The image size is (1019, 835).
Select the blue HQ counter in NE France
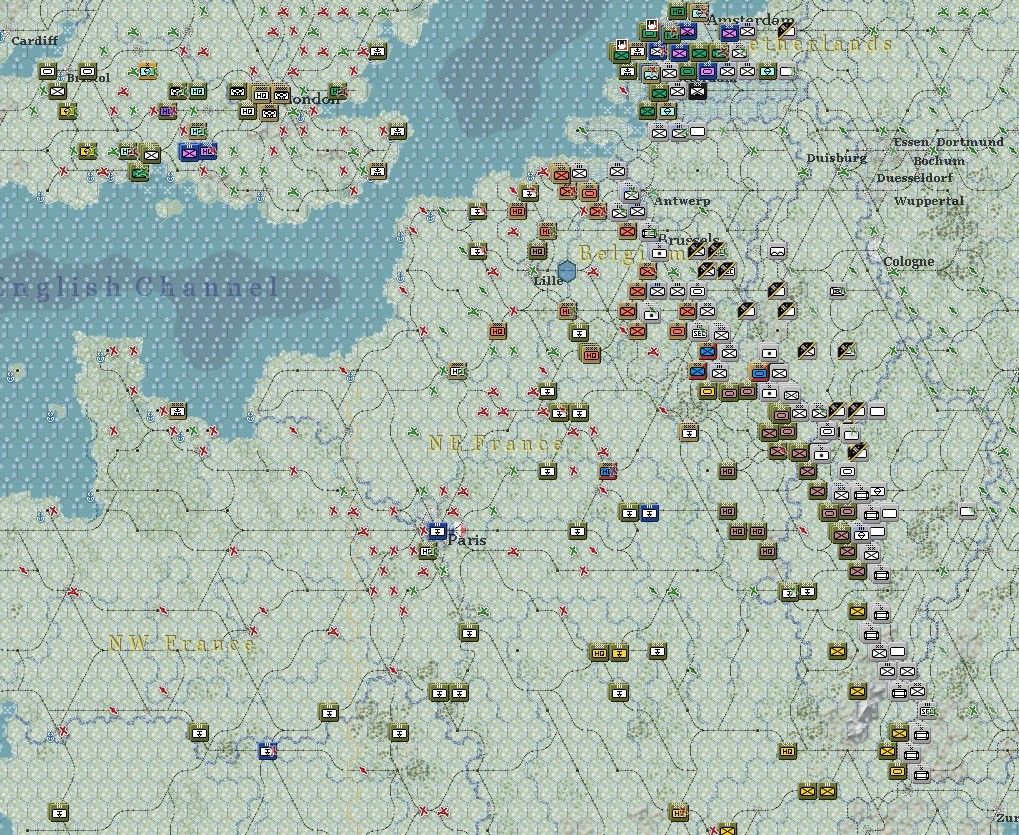coord(608,471)
